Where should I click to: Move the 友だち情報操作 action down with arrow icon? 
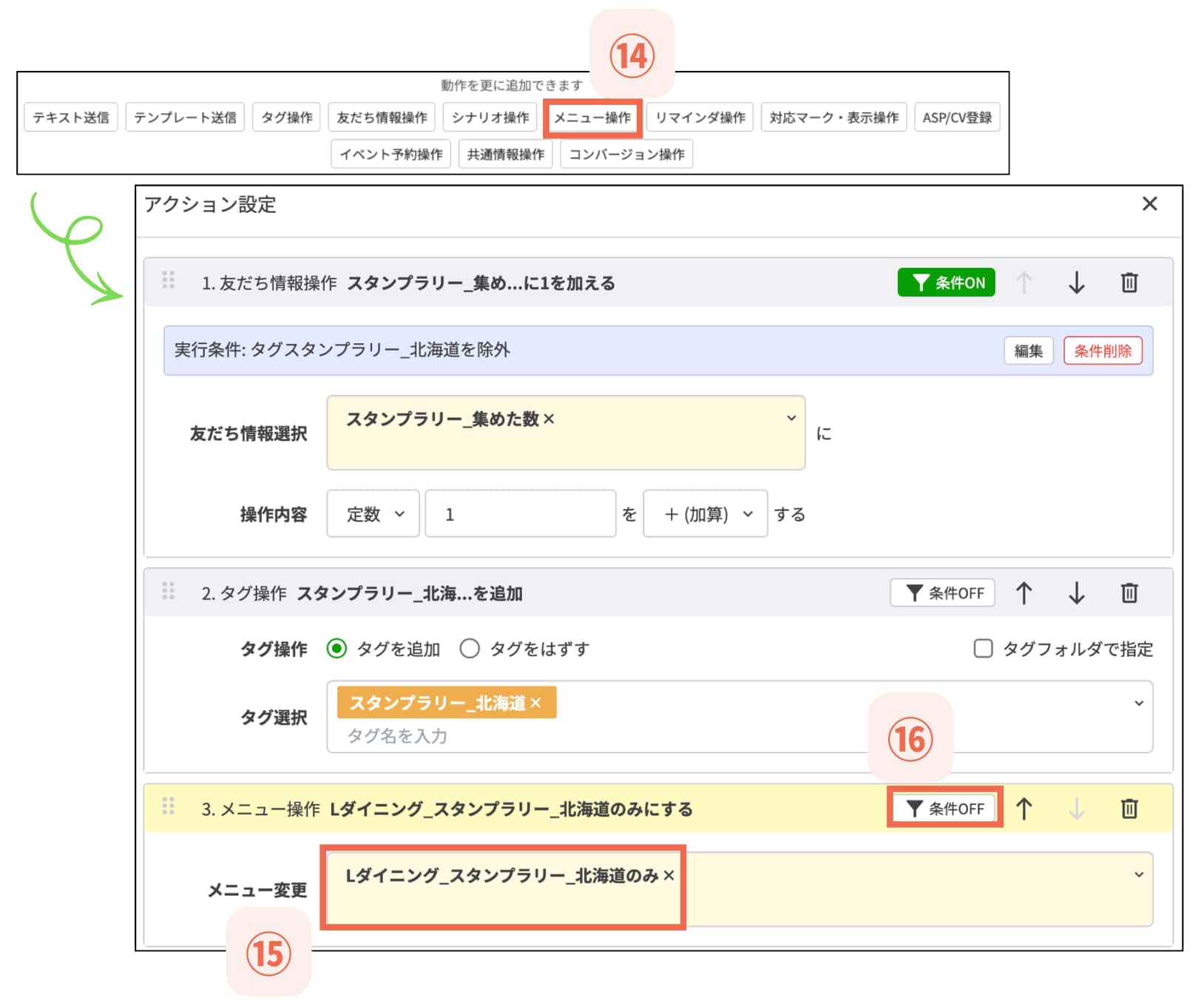[1077, 282]
